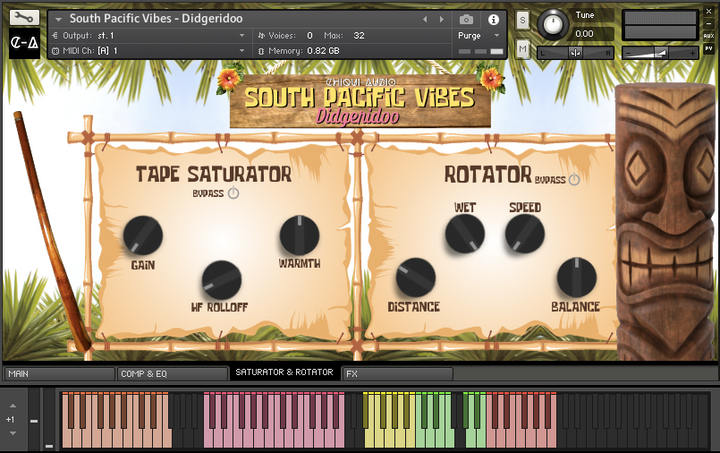Click the snapshot camera icon
This screenshot has width=720, height=453.
[467, 19]
